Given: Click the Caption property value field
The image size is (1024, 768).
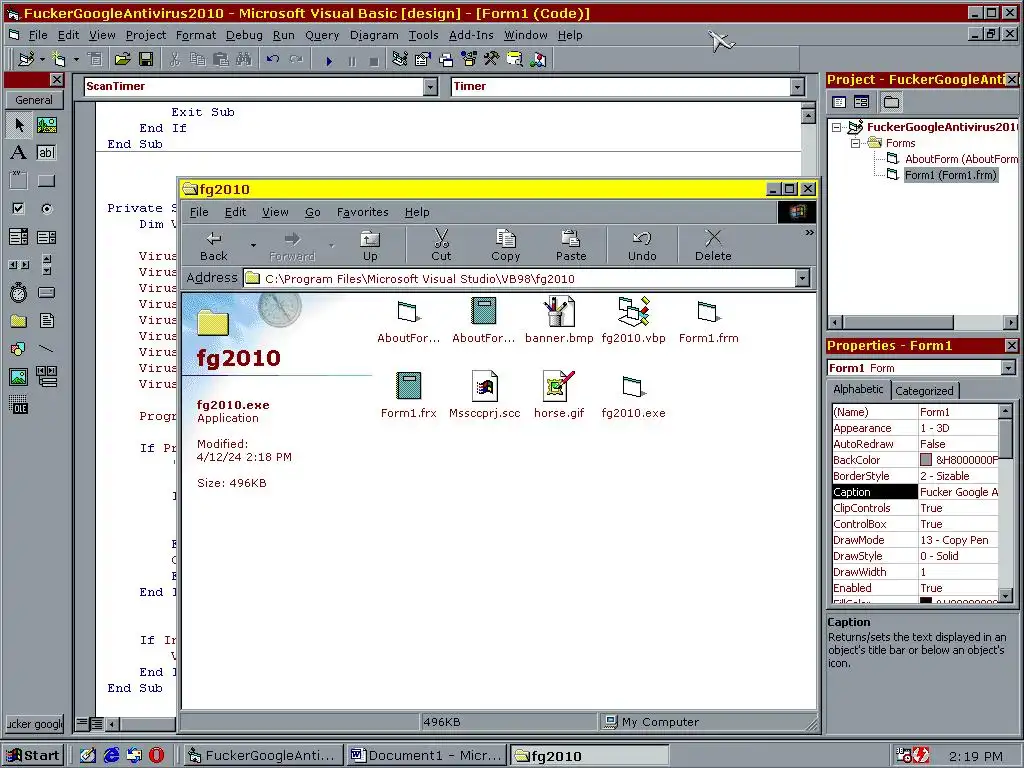Looking at the screenshot, I should click(x=959, y=492).
